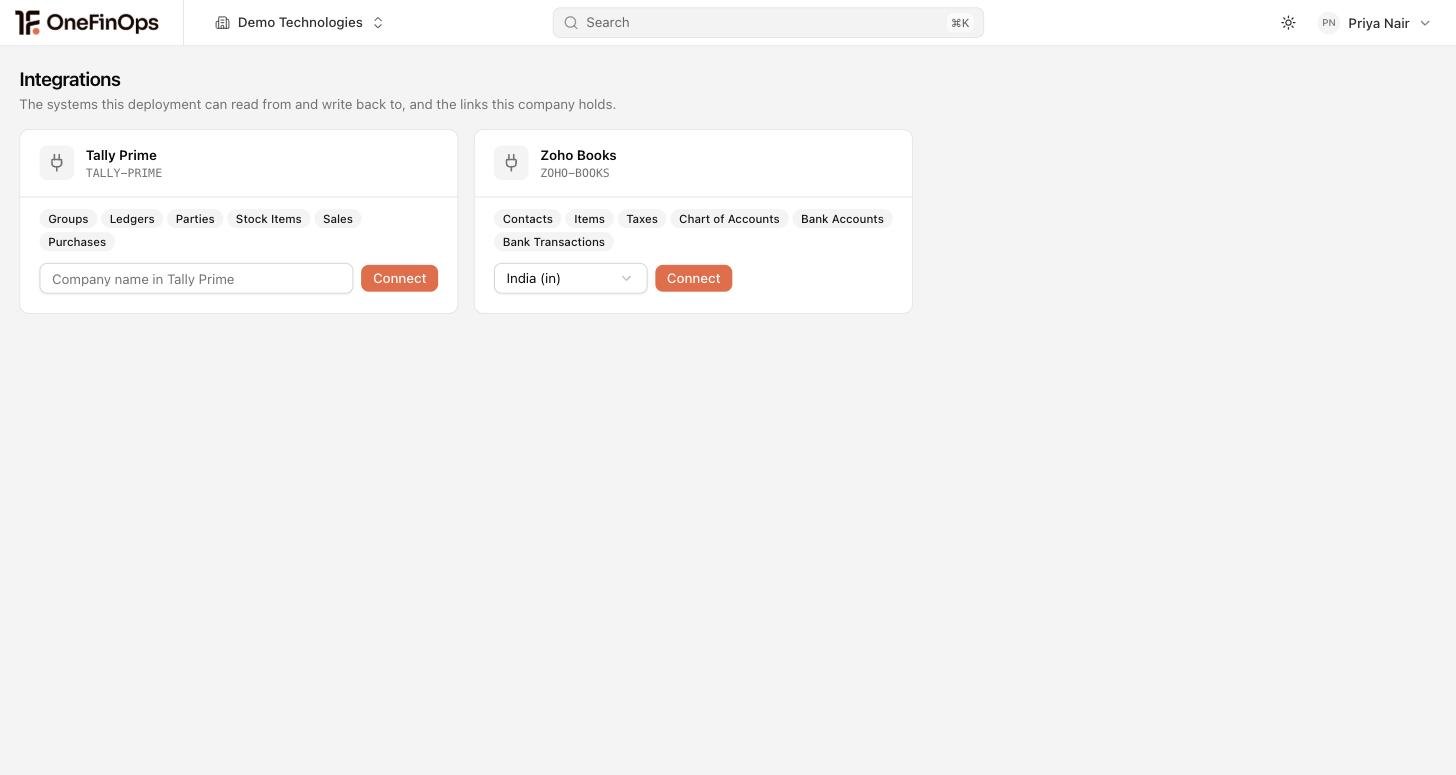Click the Contacts tag
The image size is (1456, 775).
527,219
